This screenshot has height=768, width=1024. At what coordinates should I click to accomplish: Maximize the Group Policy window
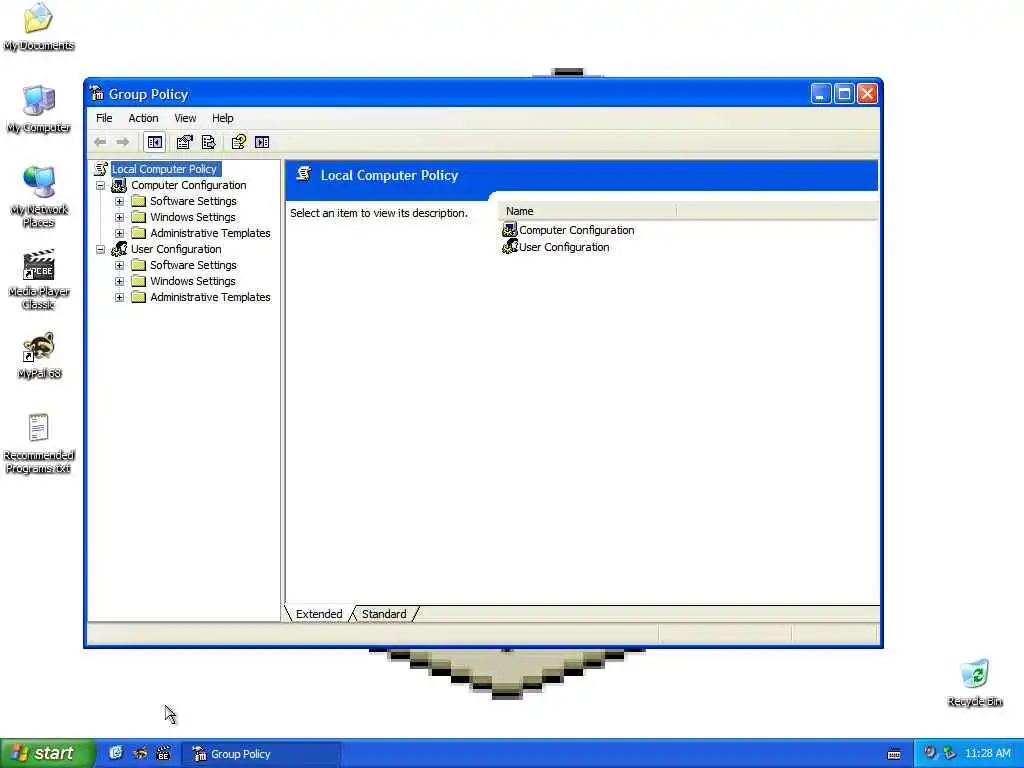click(x=844, y=93)
